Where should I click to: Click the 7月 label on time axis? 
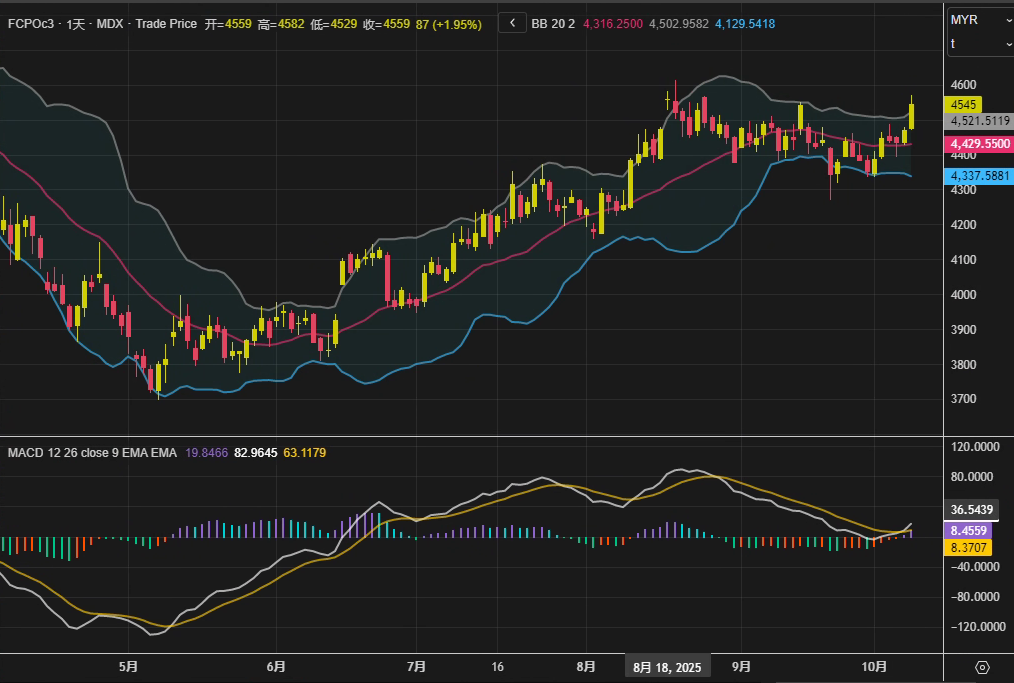click(417, 667)
